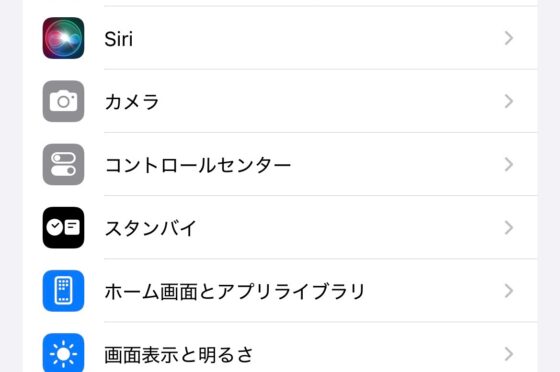Tap the Control Center toggle-switches icon
560x372 pixels.
(x=64, y=164)
